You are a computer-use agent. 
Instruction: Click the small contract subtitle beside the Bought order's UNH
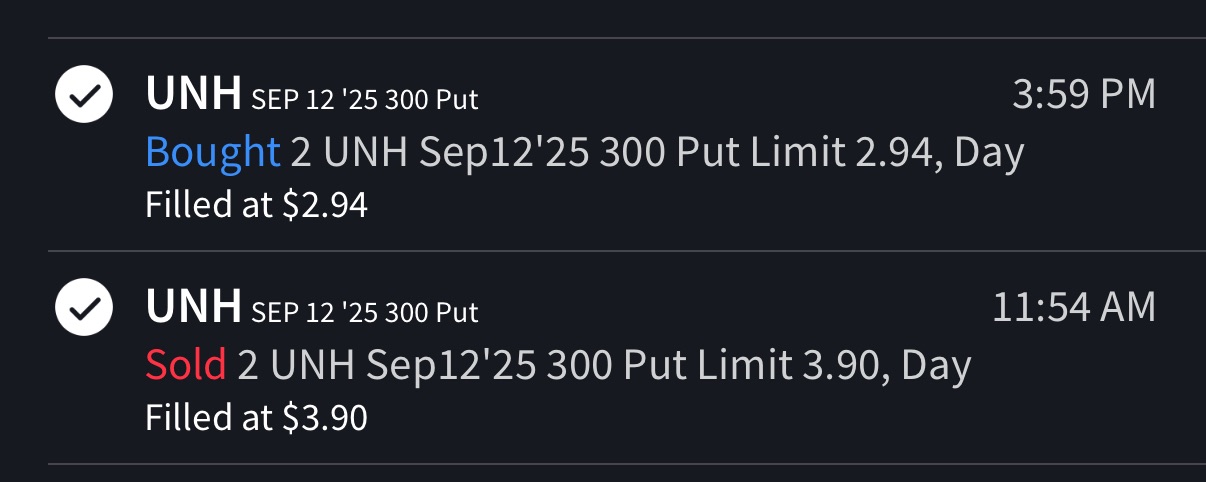point(364,100)
